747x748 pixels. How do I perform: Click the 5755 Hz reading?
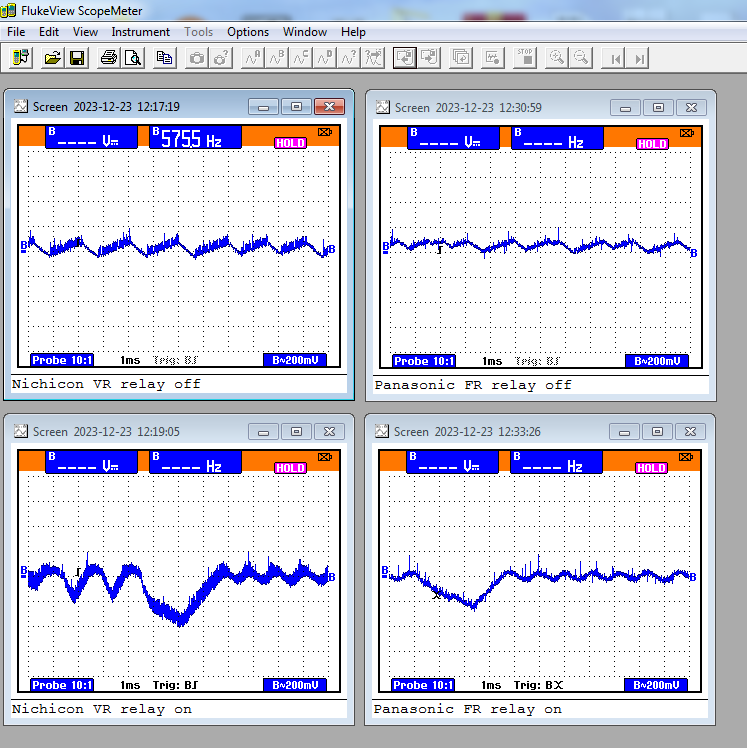click(x=195, y=138)
